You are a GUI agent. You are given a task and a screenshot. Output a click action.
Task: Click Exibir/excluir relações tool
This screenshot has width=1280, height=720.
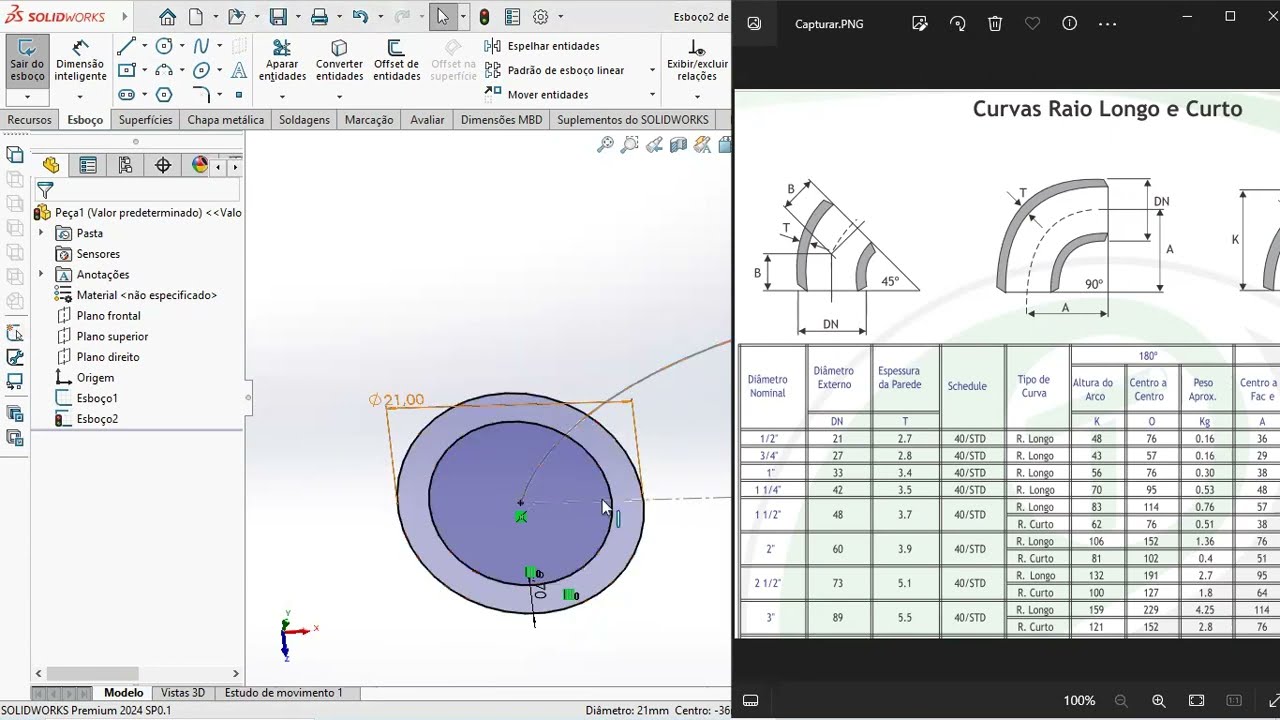tap(697, 61)
